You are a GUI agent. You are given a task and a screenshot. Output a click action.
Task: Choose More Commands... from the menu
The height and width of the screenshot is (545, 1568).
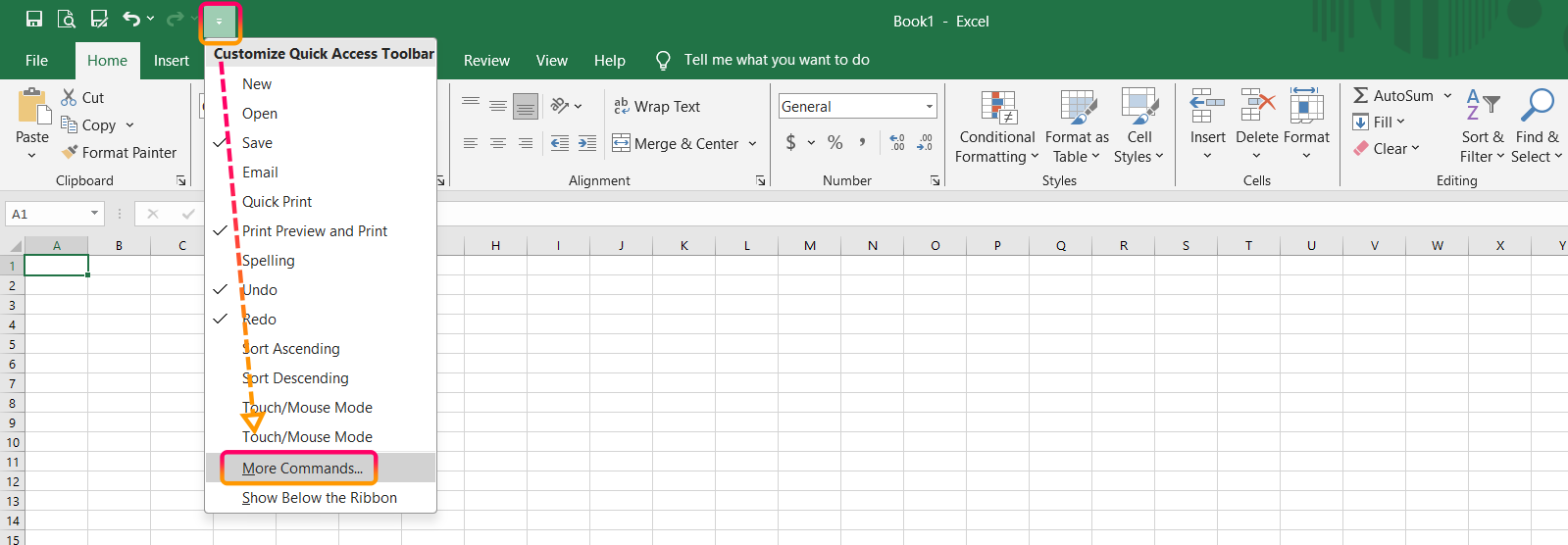[321, 469]
